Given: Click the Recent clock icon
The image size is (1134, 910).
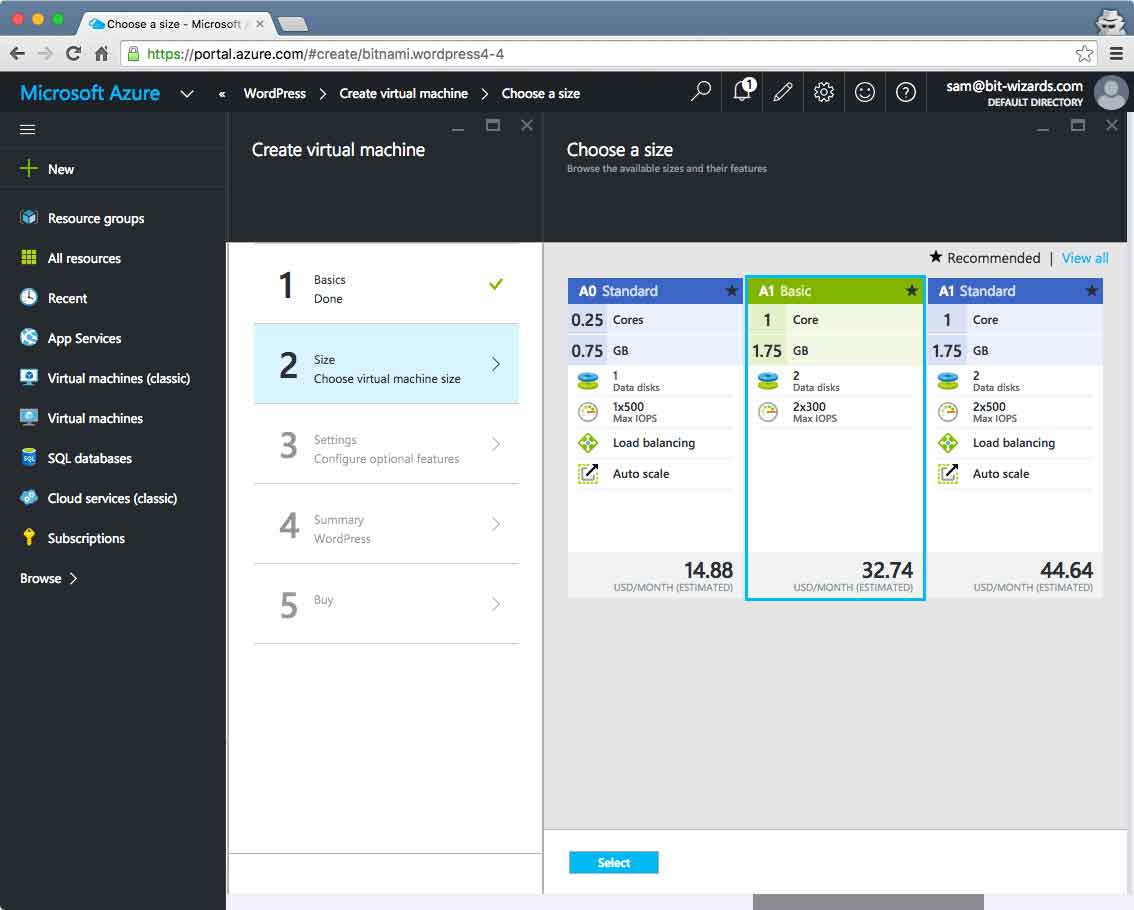Looking at the screenshot, I should (29, 297).
